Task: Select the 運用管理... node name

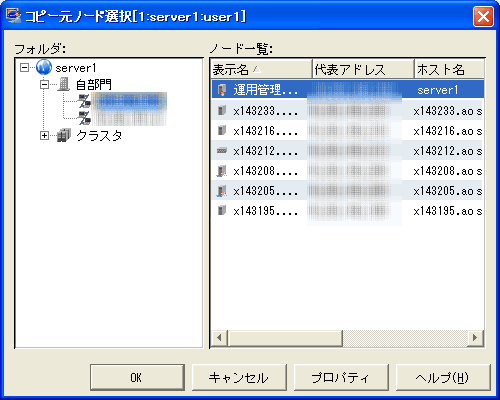Action: (266, 90)
